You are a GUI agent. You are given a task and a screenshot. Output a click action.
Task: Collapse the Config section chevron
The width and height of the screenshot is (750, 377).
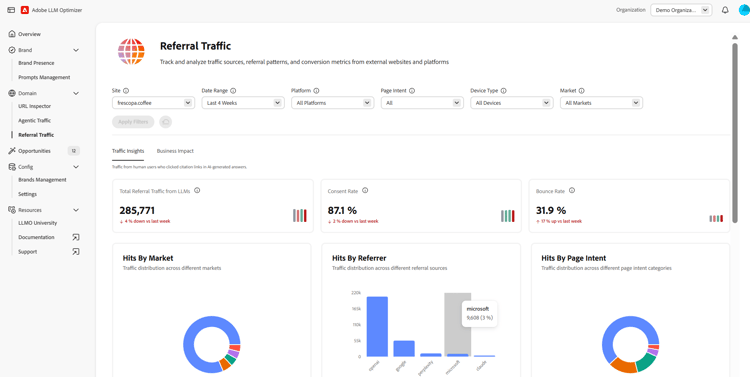coord(76,167)
